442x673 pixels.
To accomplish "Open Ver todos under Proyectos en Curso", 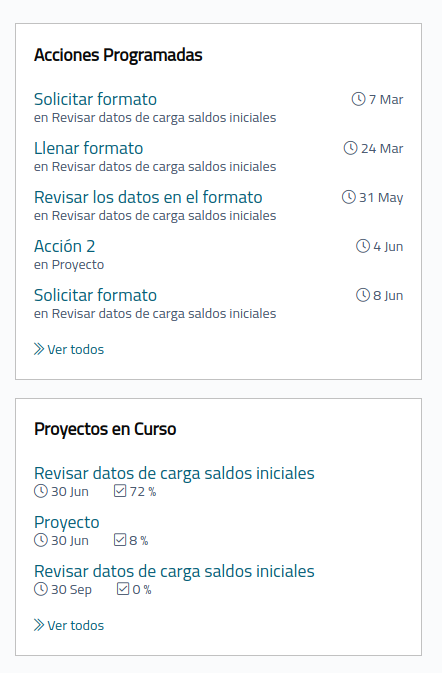I will [x=76, y=625].
